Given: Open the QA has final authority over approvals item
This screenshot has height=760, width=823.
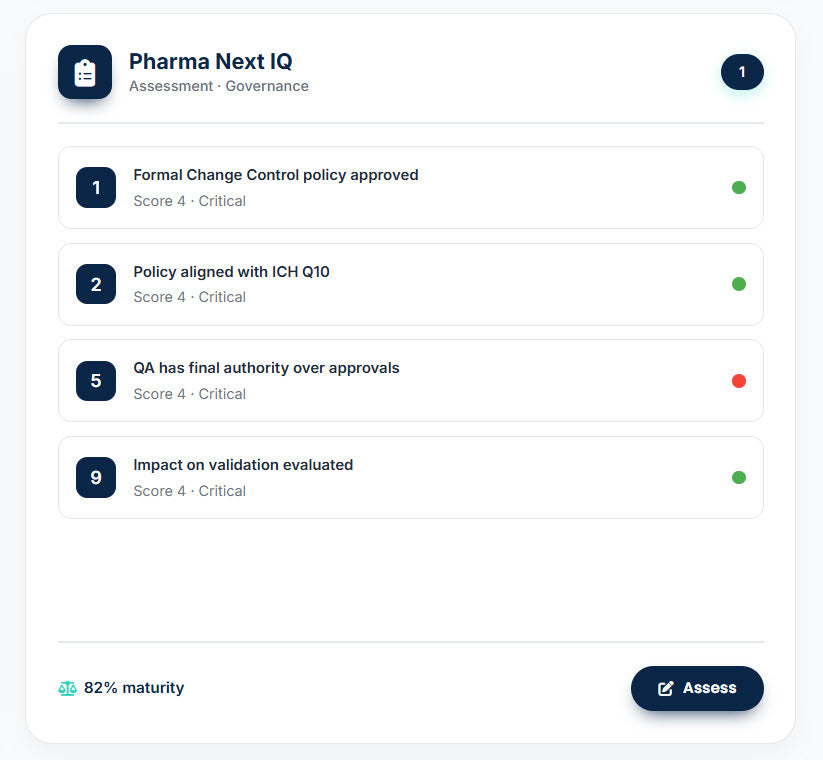Looking at the screenshot, I should [410, 380].
